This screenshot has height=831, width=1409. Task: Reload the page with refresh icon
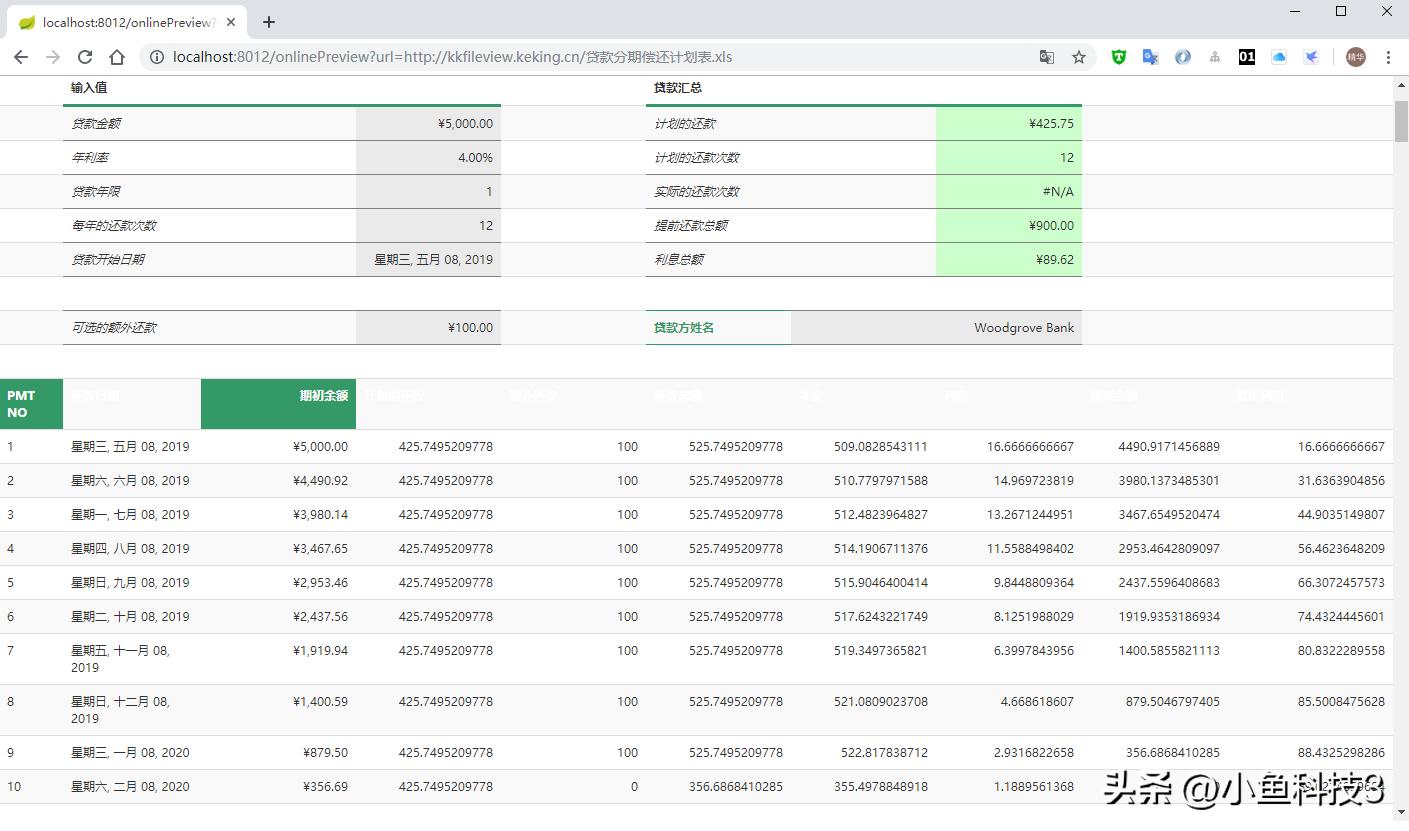(85, 57)
